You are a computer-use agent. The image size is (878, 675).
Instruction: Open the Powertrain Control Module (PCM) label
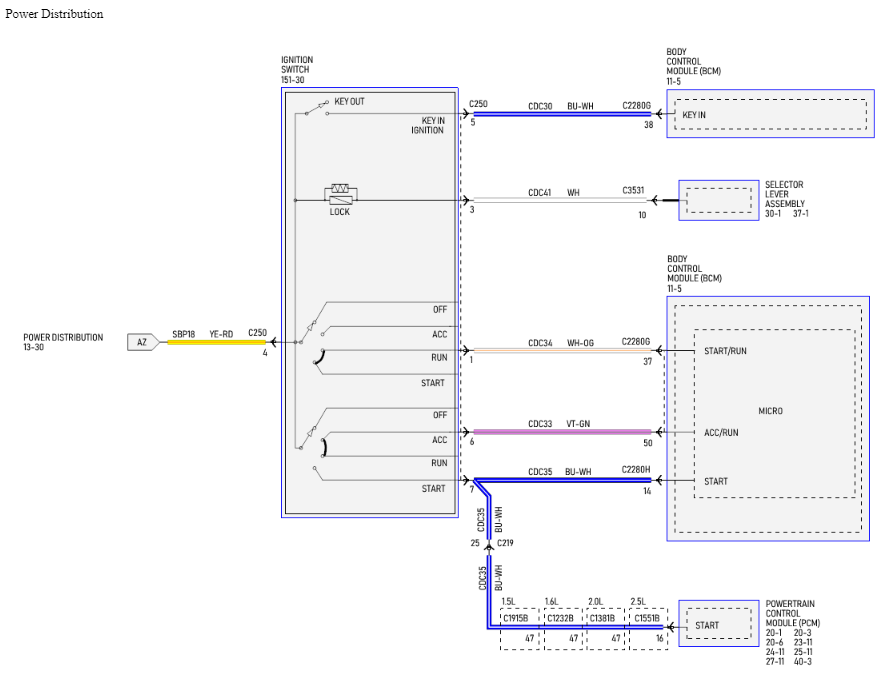[792, 613]
